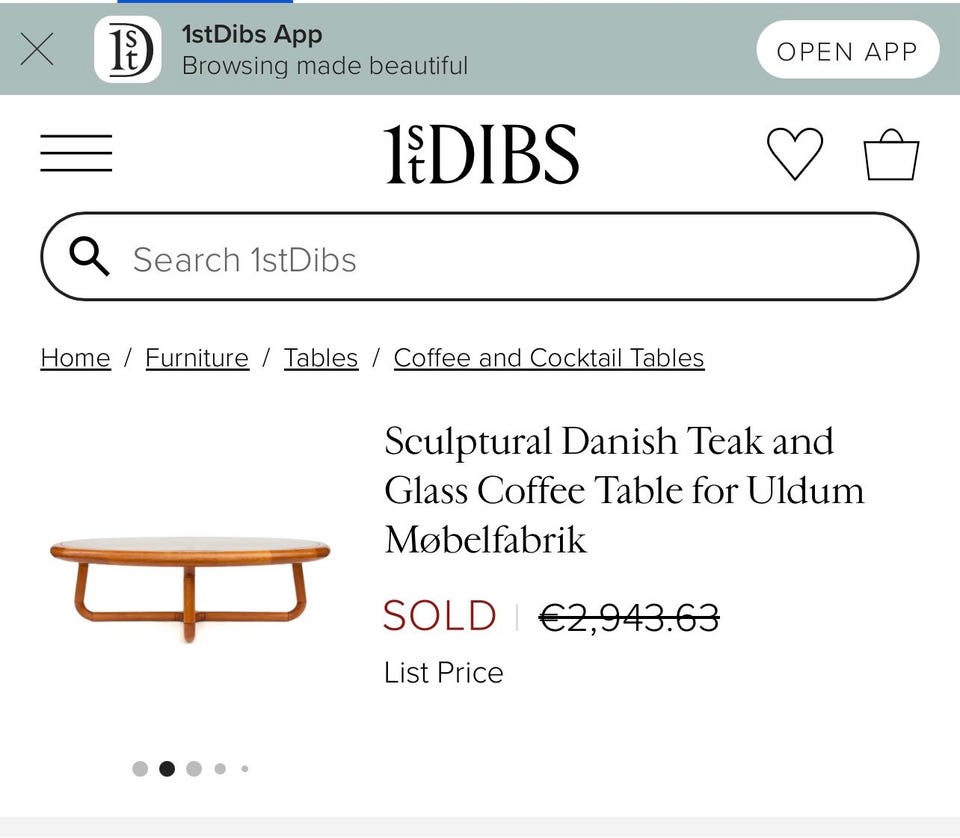Viewport: 960px width, 838px height.
Task: Go to the 1stDibs home logo
Action: pyautogui.click(x=481, y=154)
